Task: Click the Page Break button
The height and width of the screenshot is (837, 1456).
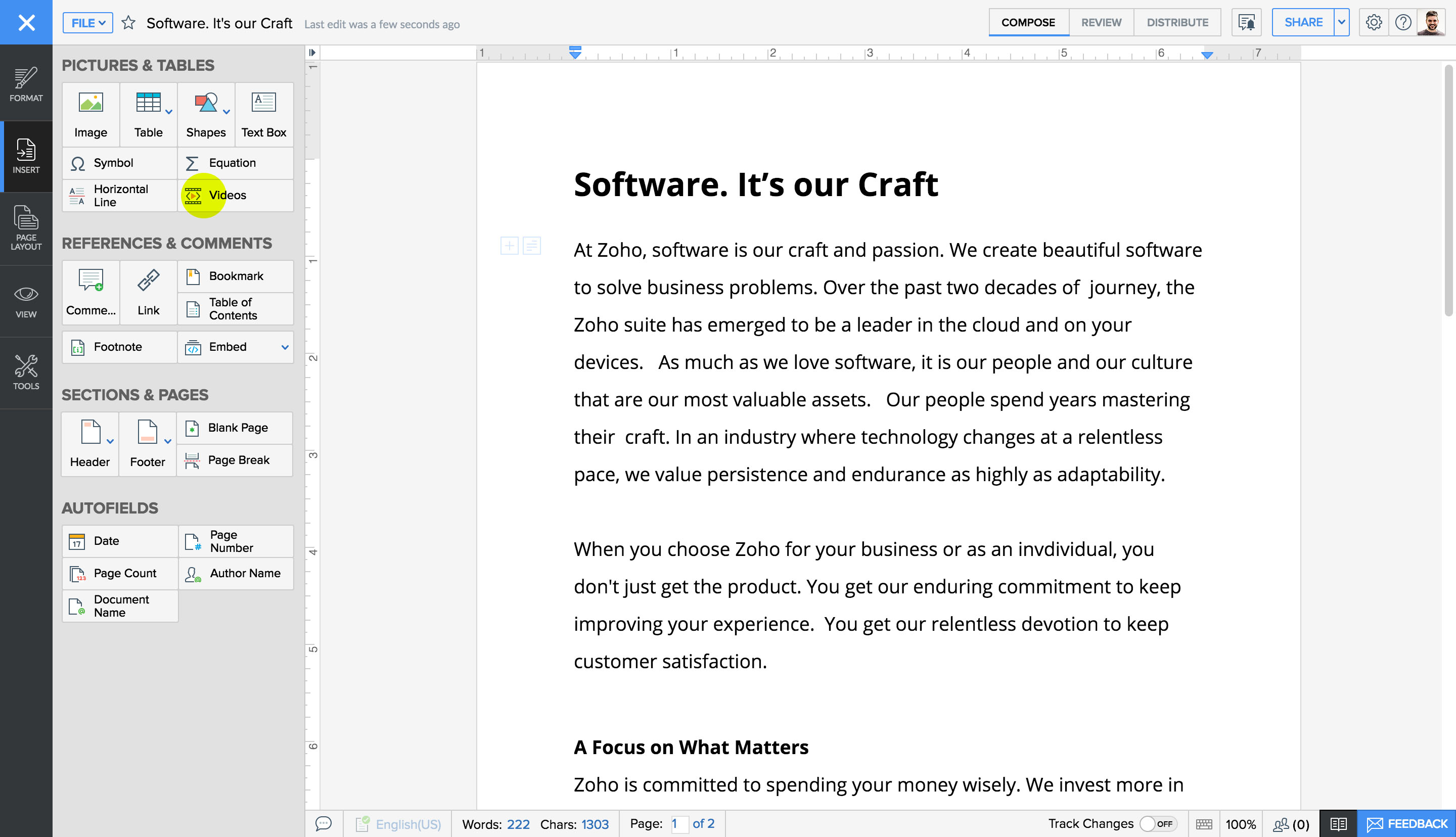Action: pyautogui.click(x=239, y=460)
